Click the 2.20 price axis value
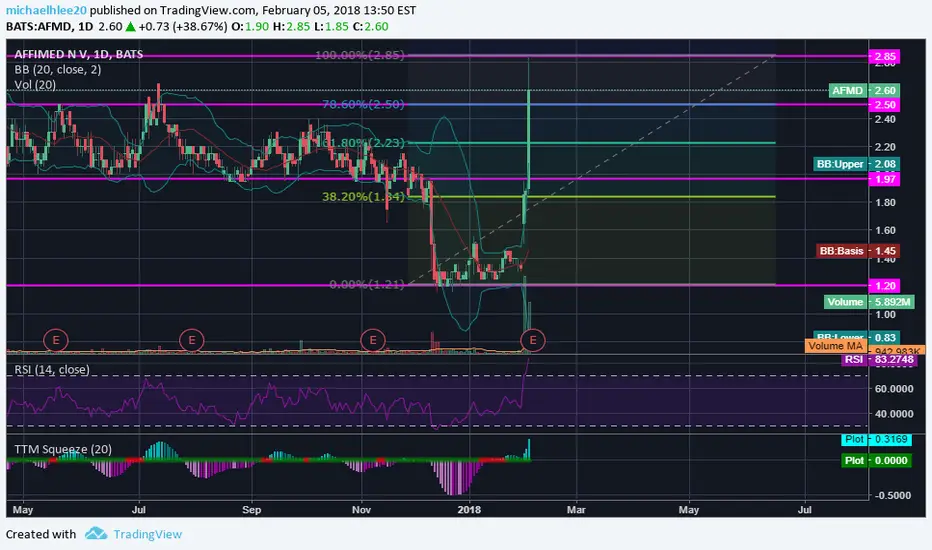 (x=885, y=147)
